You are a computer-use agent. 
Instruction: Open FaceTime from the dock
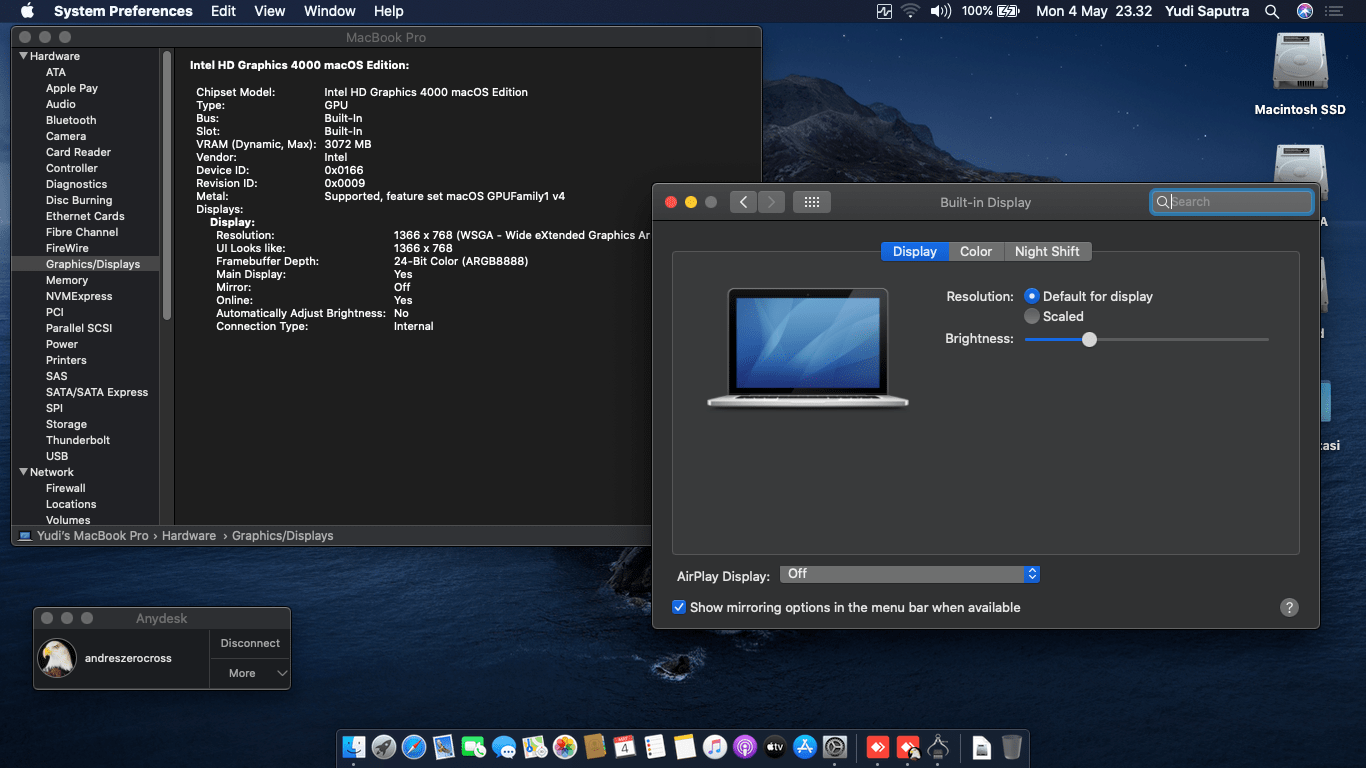pyautogui.click(x=474, y=747)
